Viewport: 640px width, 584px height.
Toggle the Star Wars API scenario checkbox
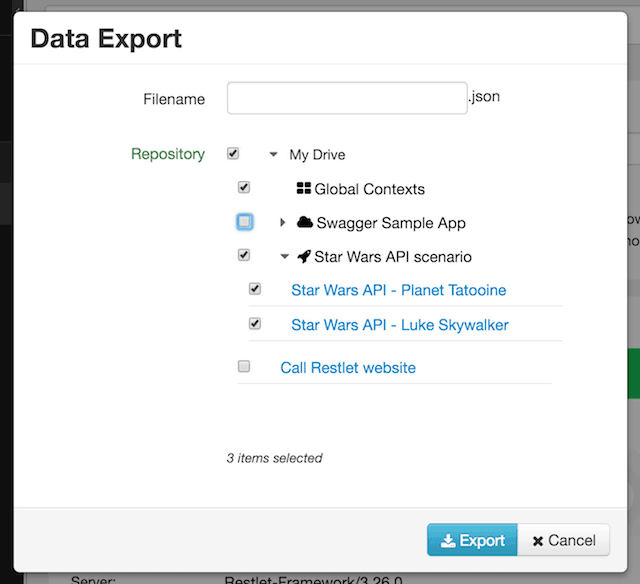pyautogui.click(x=244, y=255)
